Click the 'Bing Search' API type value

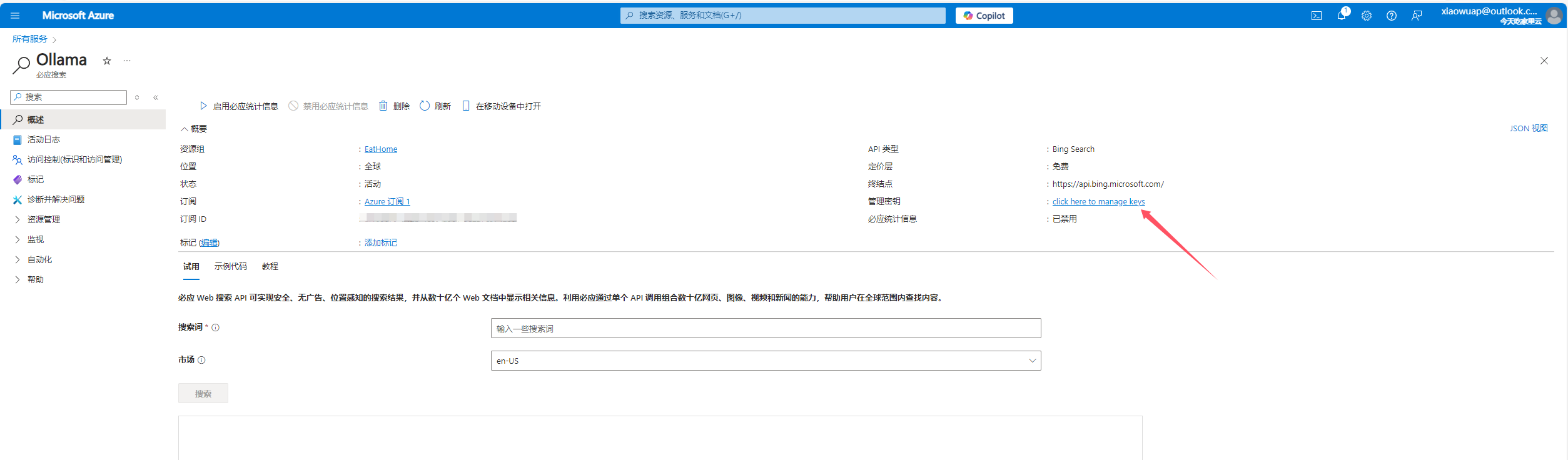[x=1073, y=149]
